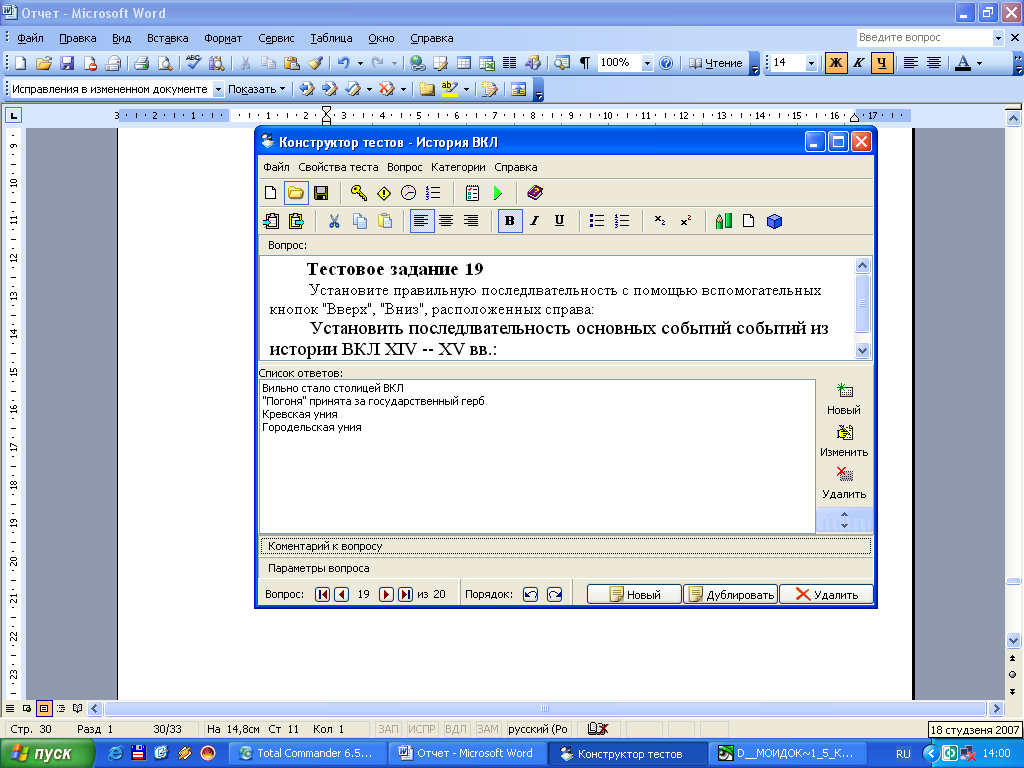The image size is (1024, 768).
Task: Go to first question navigation button
Action: click(322, 594)
